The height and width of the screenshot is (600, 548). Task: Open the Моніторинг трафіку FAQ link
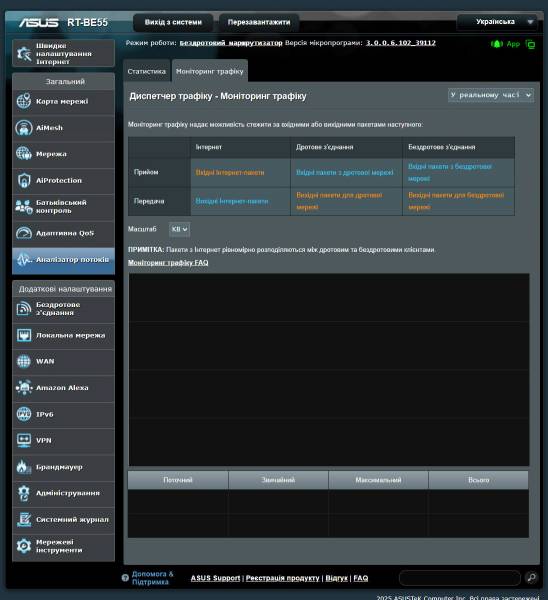pyautogui.click(x=168, y=262)
